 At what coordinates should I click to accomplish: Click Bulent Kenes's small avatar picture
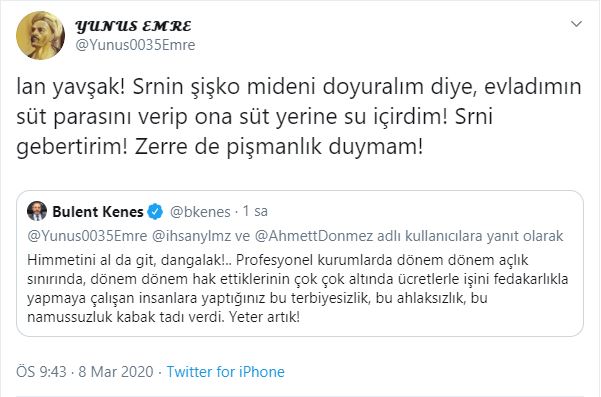37,211
